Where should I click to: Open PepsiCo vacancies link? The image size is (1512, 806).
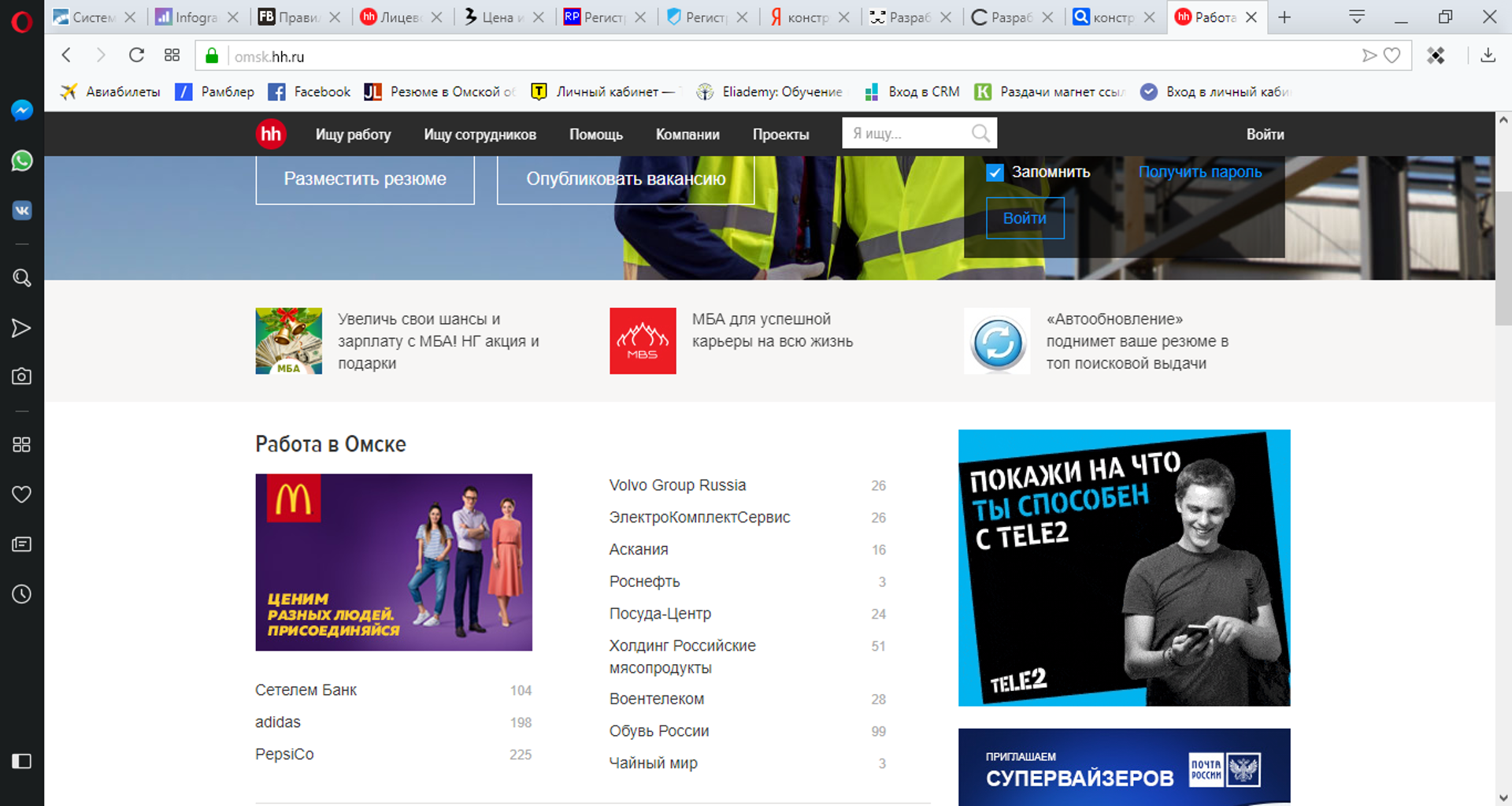click(284, 754)
